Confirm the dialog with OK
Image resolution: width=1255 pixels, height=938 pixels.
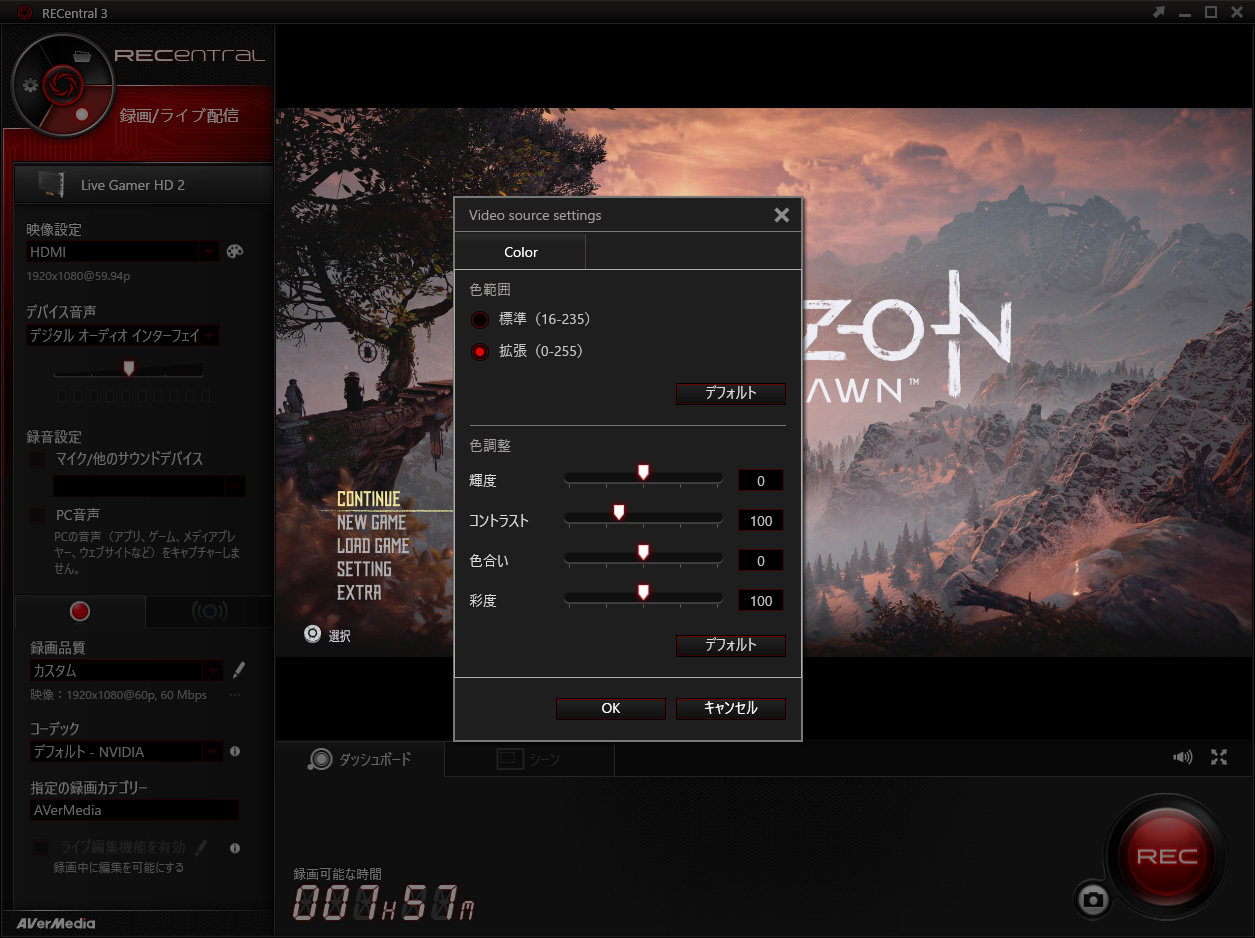[610, 708]
